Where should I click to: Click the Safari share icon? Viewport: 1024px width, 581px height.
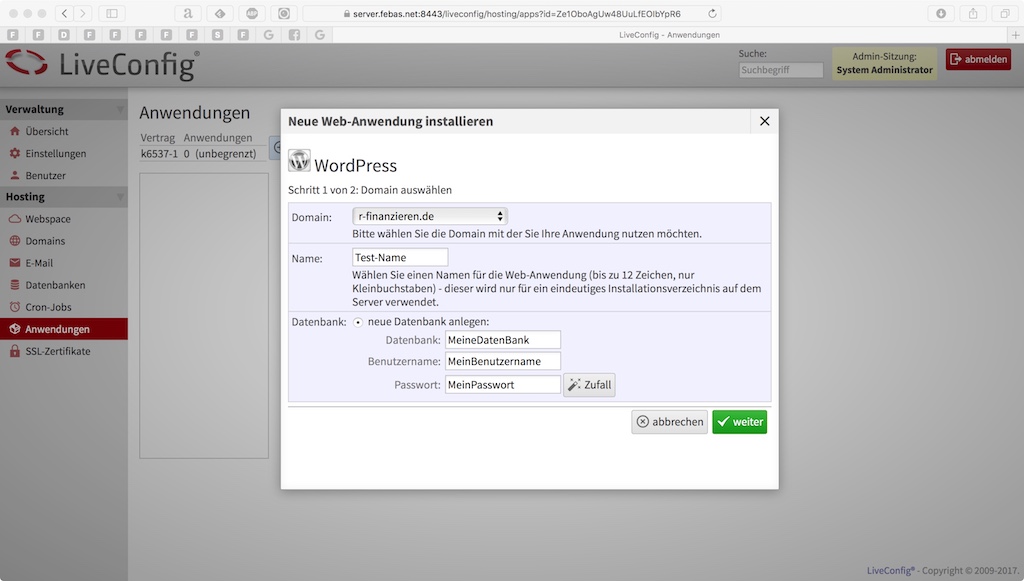pyautogui.click(x=973, y=13)
